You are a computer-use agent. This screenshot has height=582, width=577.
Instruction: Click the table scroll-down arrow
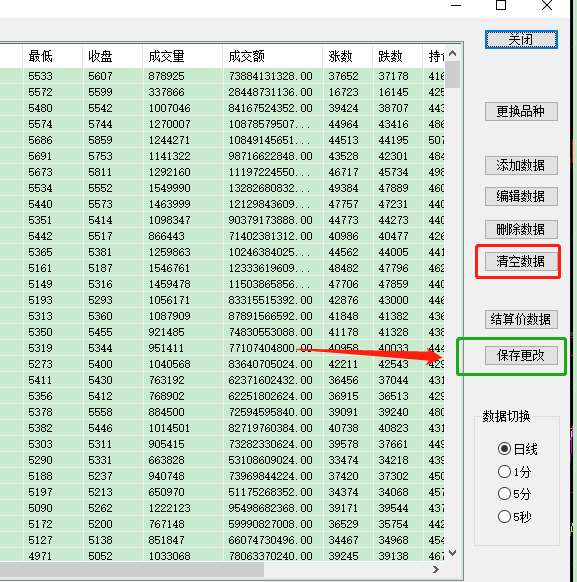click(x=452, y=553)
